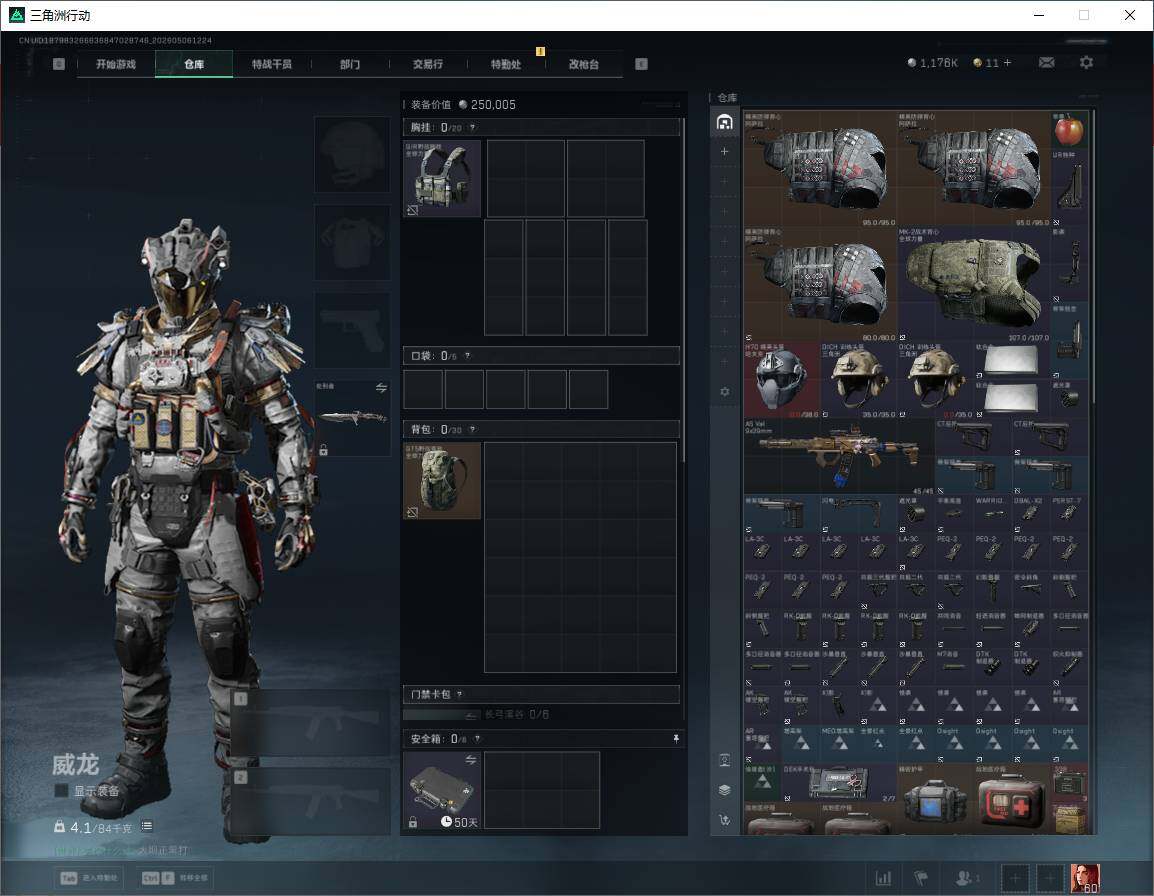This screenshot has width=1154, height=896.
Task: Open the 口袋 help question mark
Action: 467,356
